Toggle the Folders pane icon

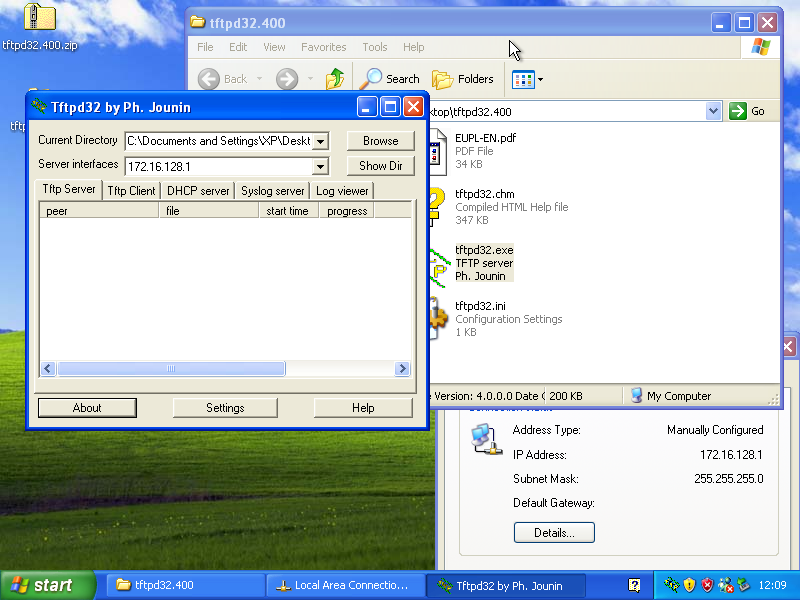[443, 79]
